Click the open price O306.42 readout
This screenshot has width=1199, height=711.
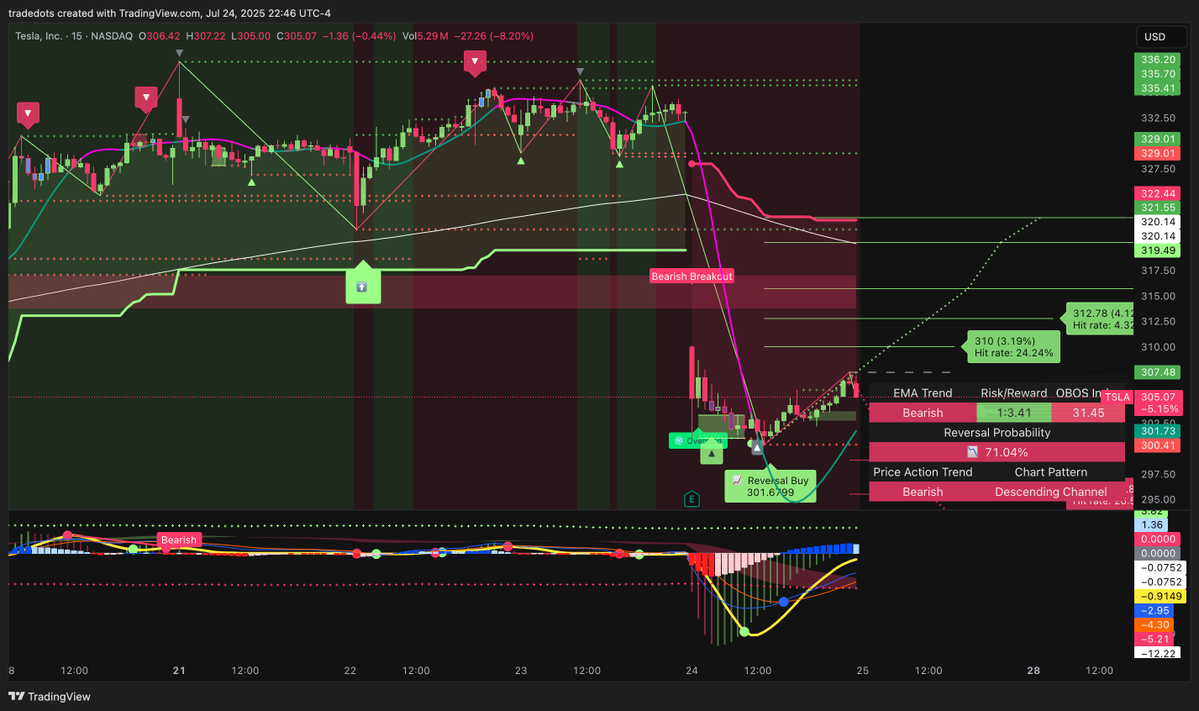(159, 36)
